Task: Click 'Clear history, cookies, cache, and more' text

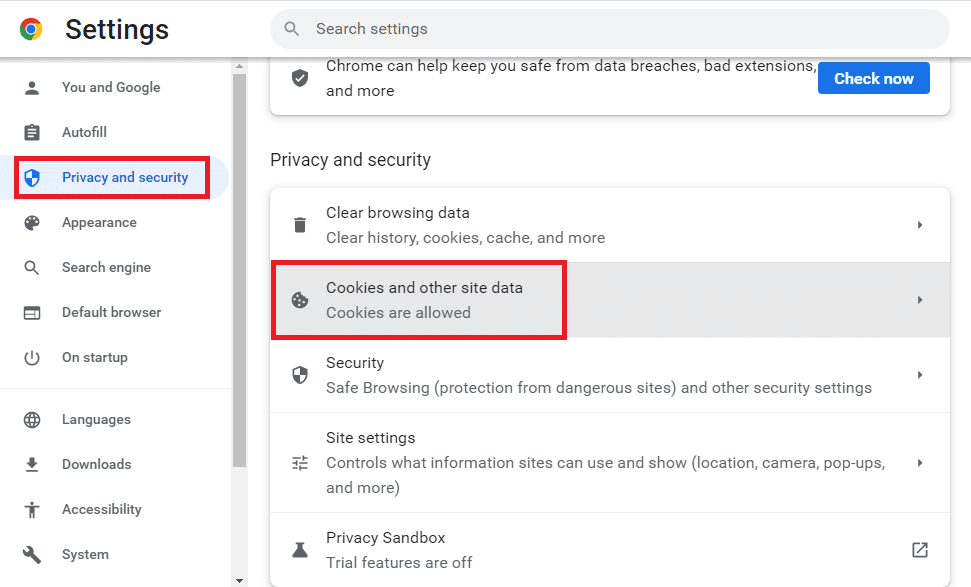Action: [x=466, y=238]
